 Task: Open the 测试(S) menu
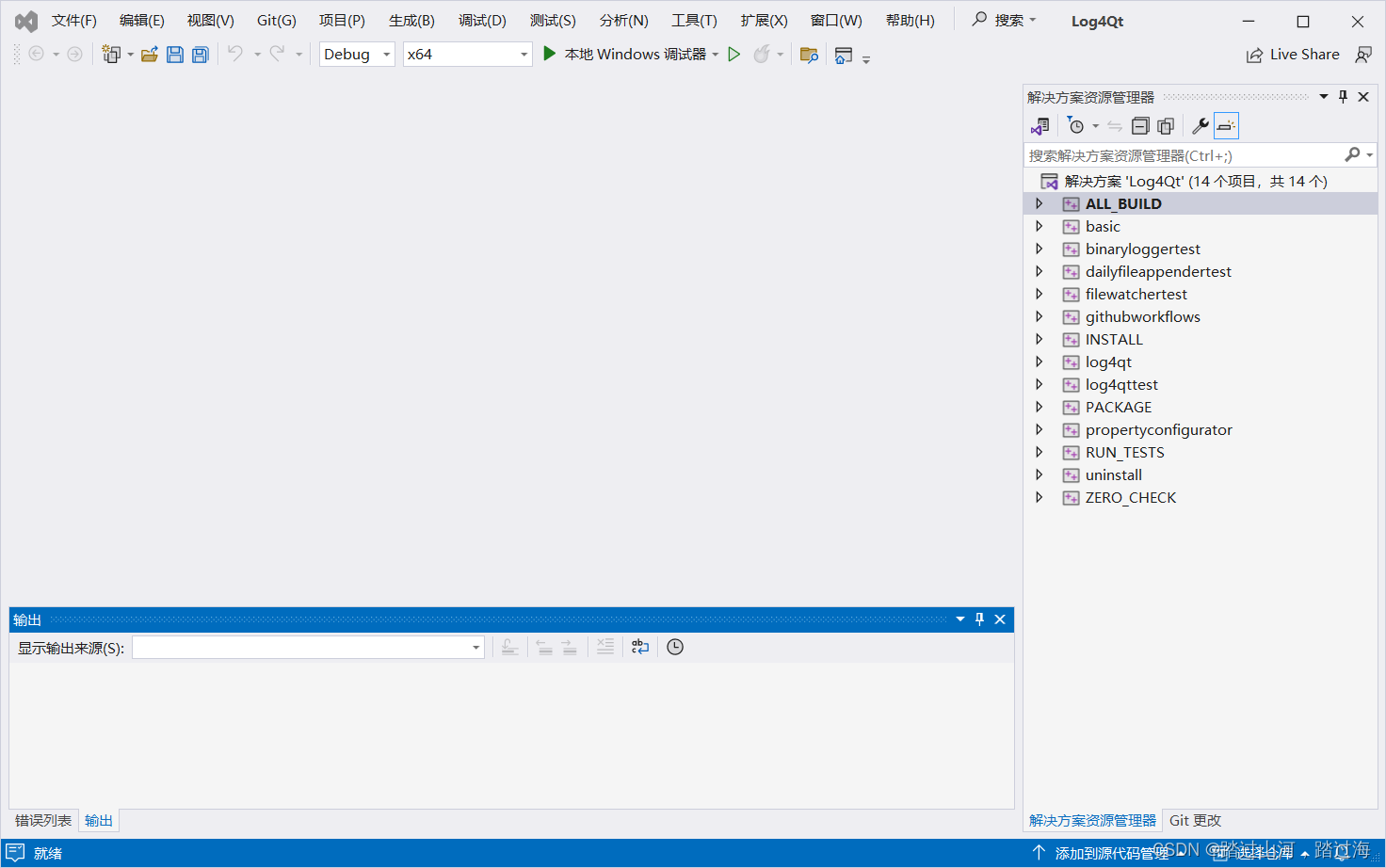pos(553,21)
